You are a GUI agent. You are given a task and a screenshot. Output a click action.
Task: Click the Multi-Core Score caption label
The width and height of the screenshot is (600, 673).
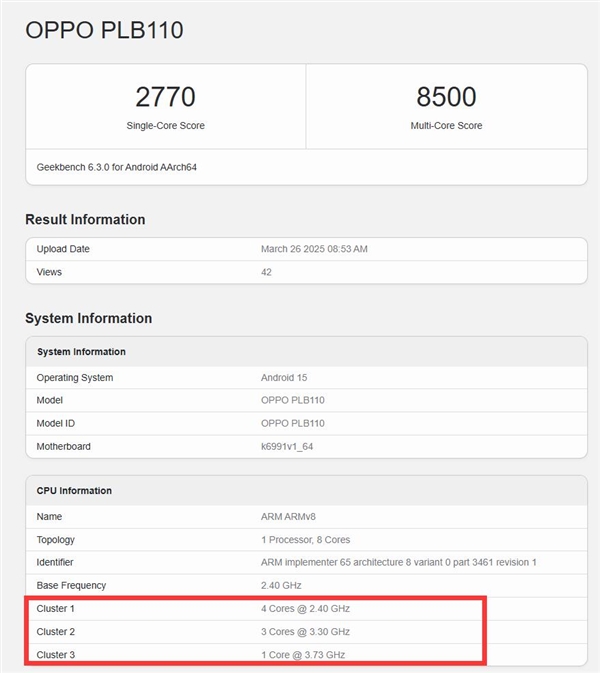(x=446, y=126)
